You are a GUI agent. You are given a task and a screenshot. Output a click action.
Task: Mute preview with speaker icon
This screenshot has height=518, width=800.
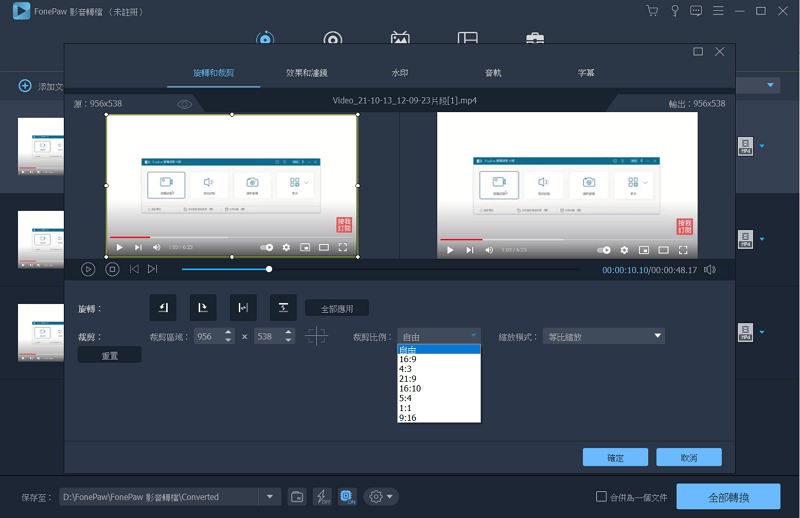coord(710,270)
